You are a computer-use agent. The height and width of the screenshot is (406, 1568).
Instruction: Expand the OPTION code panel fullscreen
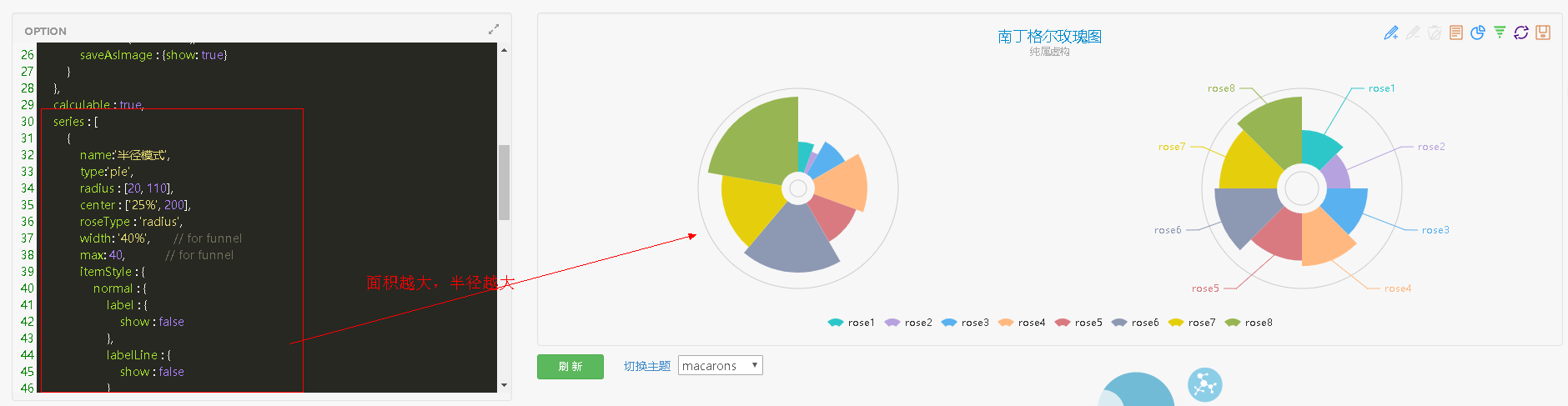coord(493,29)
